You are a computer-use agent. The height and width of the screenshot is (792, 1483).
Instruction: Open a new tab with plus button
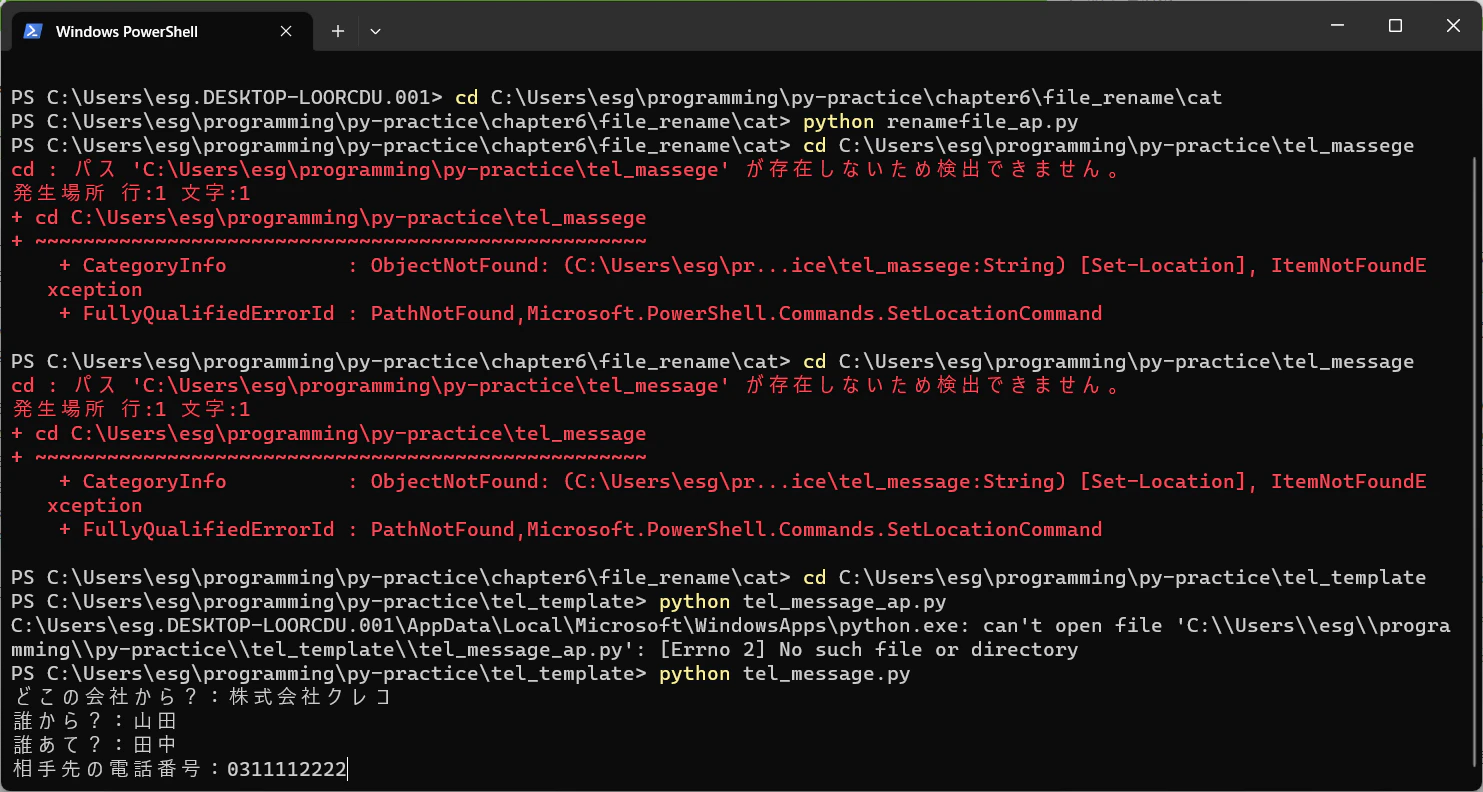(338, 31)
